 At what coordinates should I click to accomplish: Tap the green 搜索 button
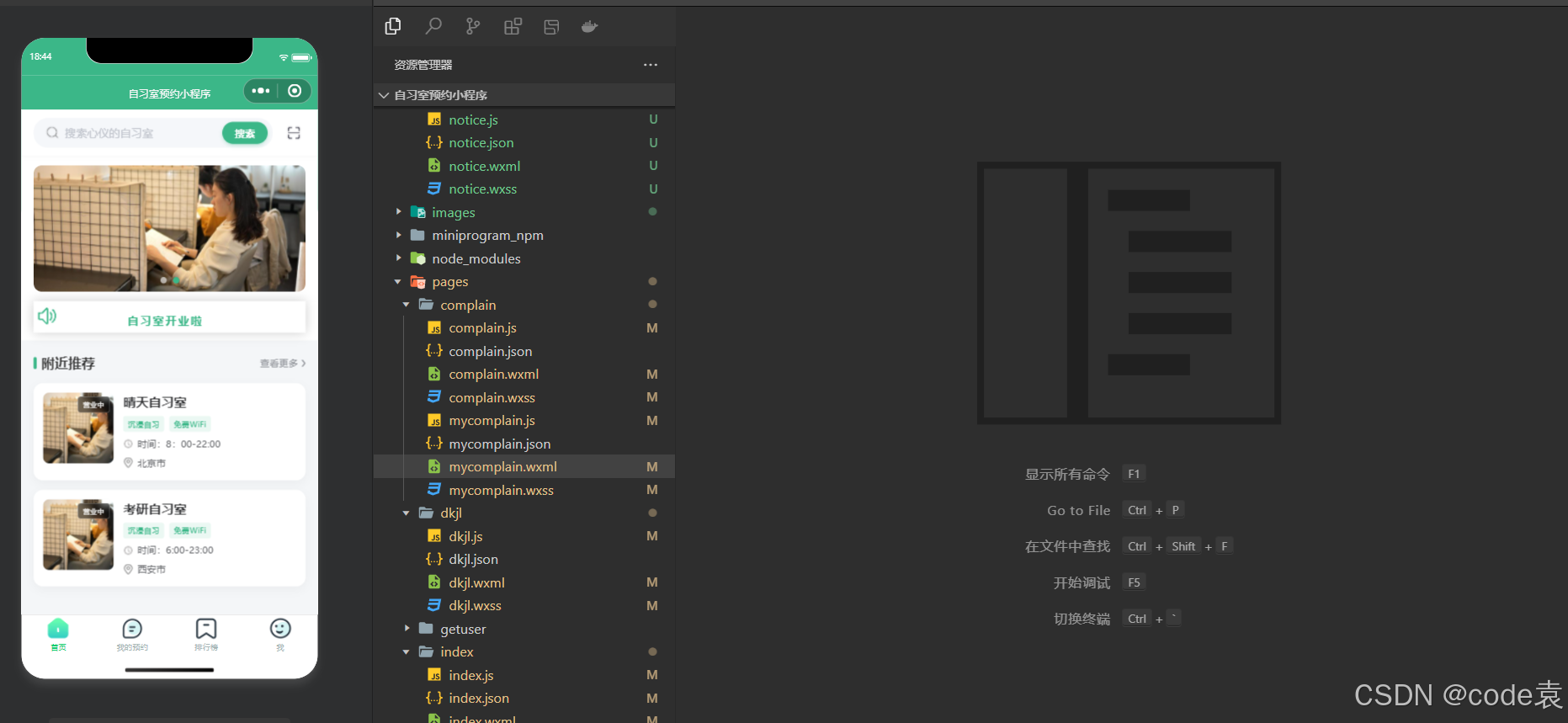(245, 133)
